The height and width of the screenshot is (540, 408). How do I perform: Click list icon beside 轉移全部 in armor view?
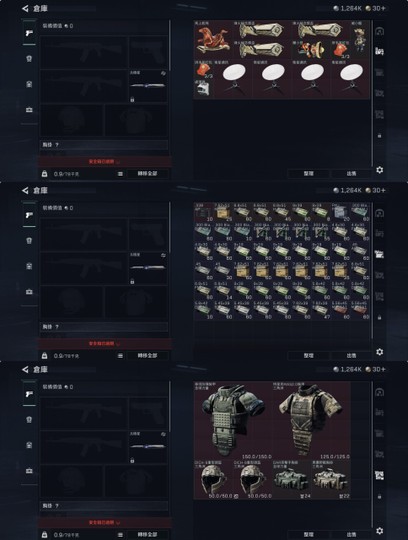[x=120, y=535]
